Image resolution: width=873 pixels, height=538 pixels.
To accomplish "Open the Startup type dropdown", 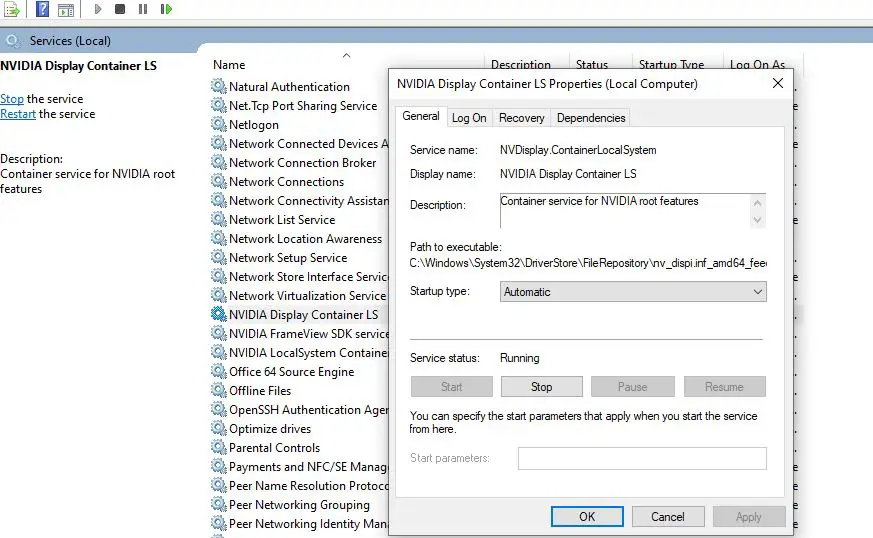I will point(633,292).
